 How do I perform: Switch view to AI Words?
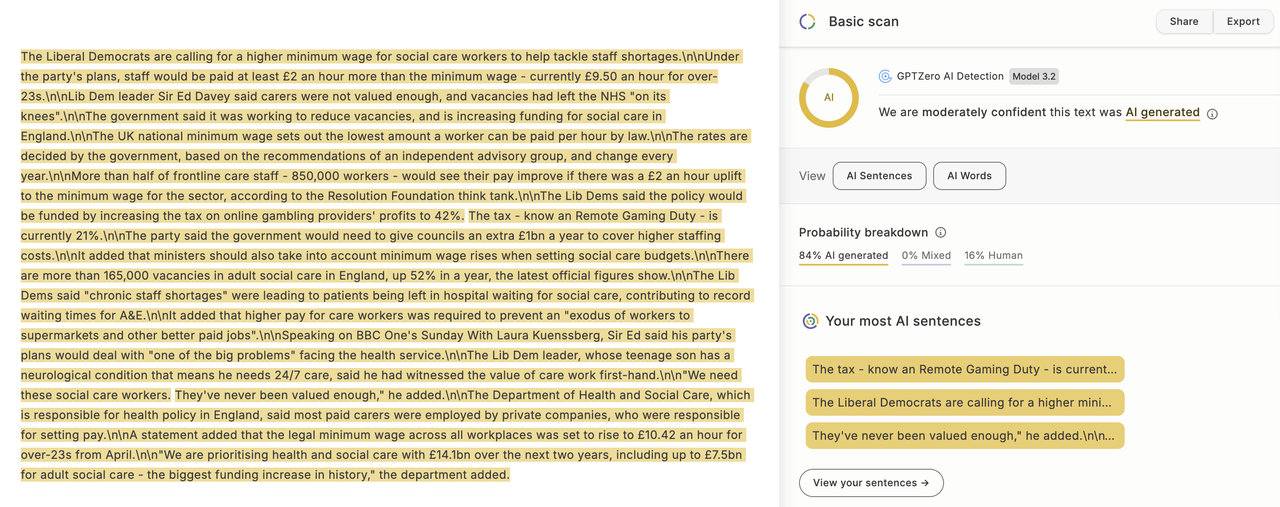969,176
